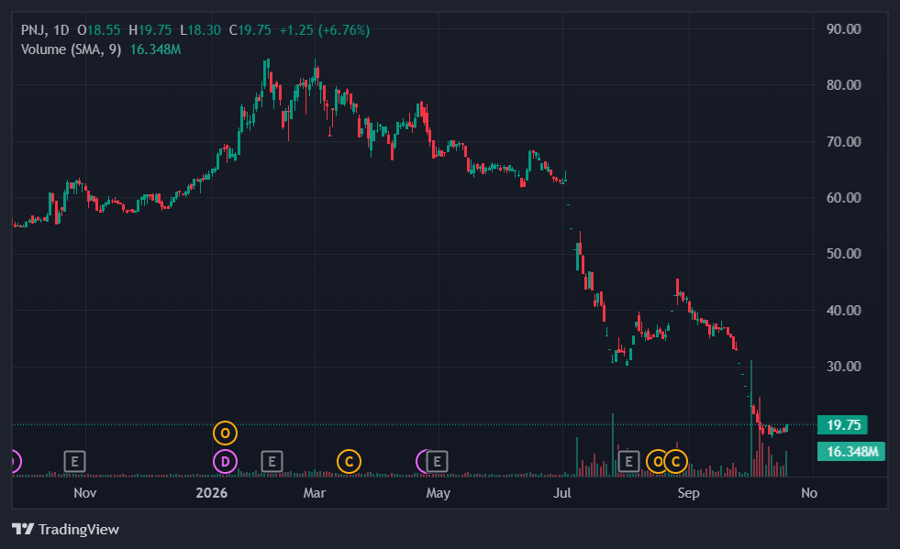Image resolution: width=900 pixels, height=549 pixels.
Task: Open the E earnings marker at May
Action: click(x=437, y=461)
